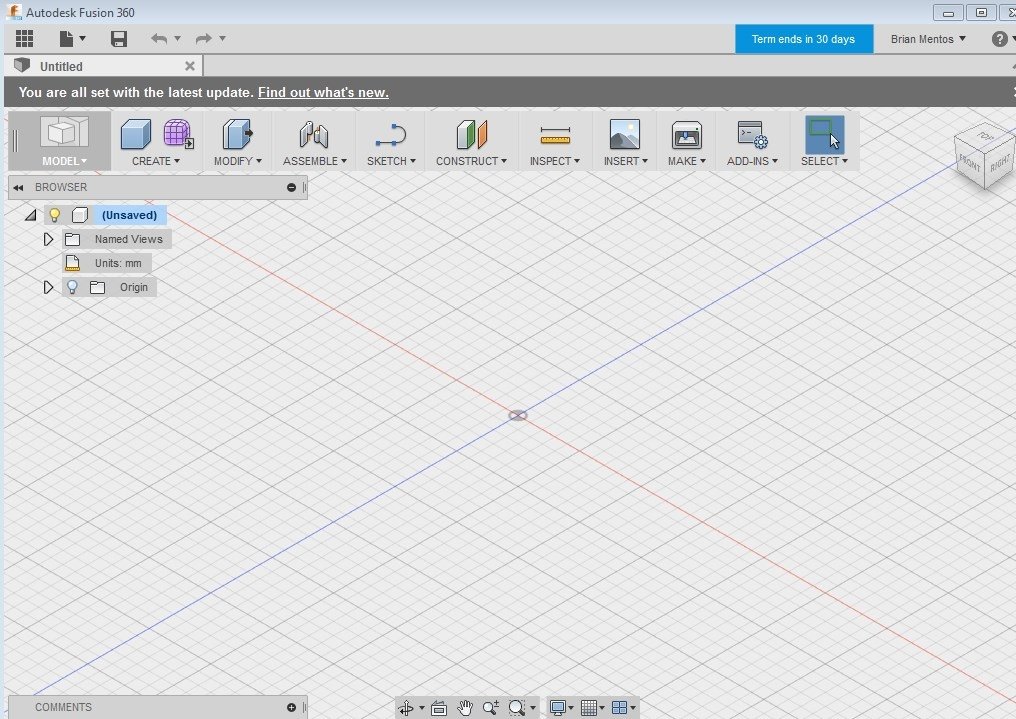Toggle visibility bulb of Origin folder

73,287
